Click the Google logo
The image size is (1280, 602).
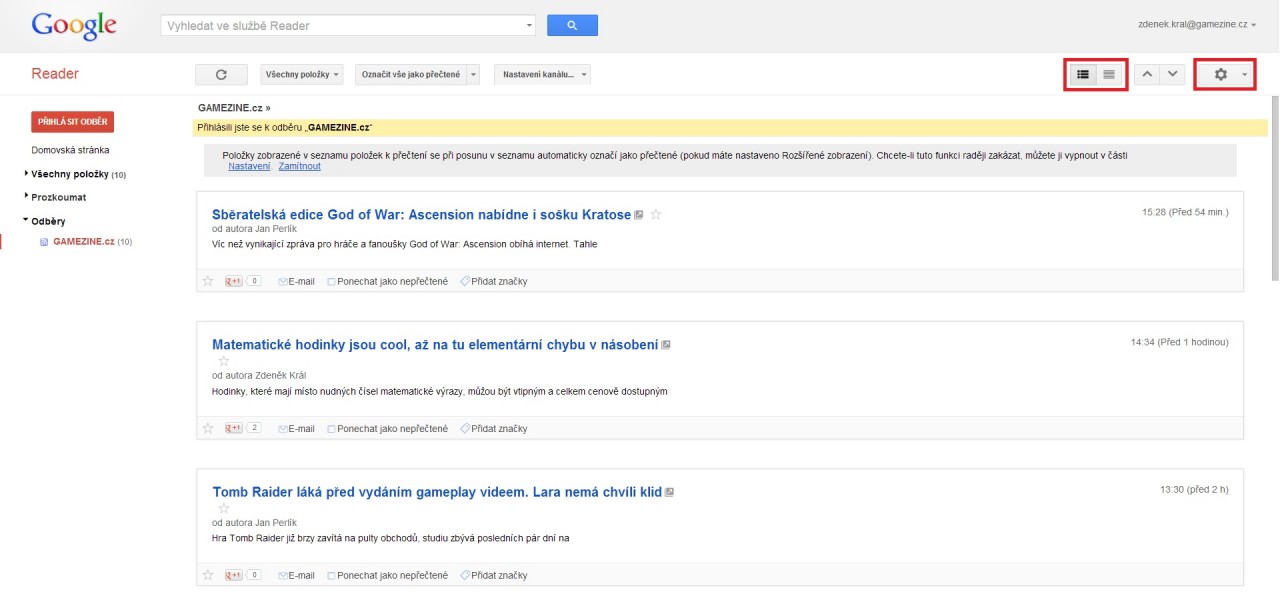coord(74,26)
